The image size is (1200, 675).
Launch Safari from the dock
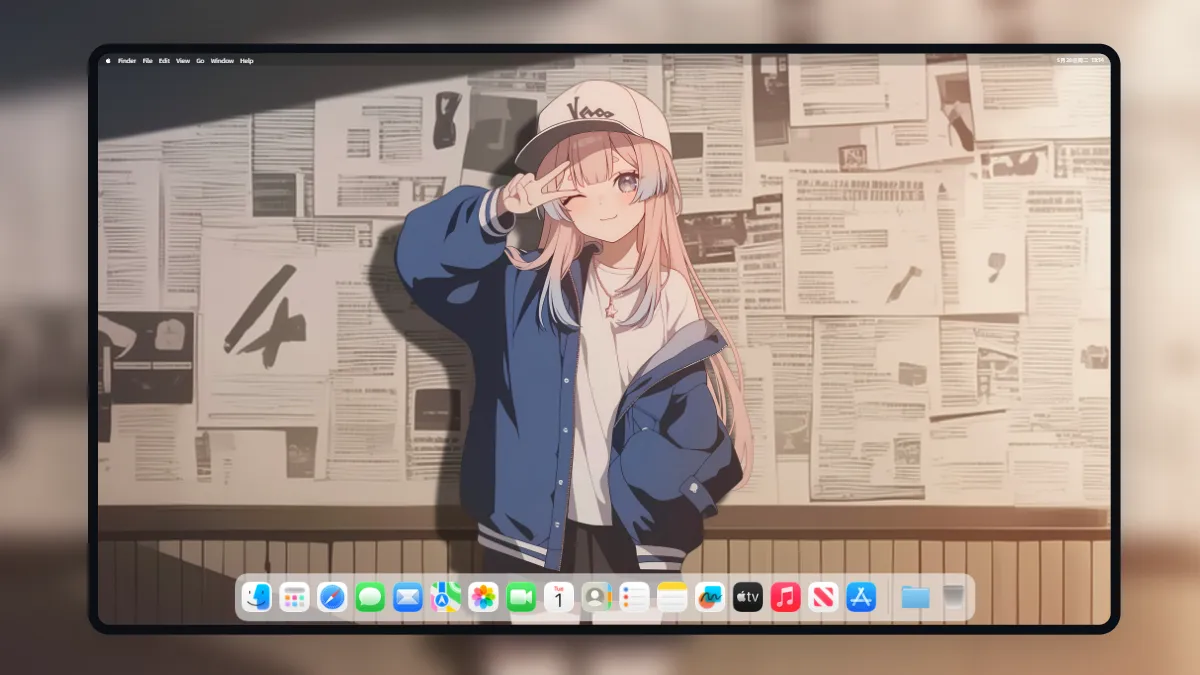pos(332,597)
